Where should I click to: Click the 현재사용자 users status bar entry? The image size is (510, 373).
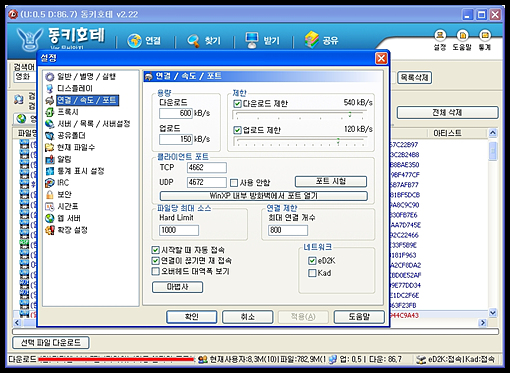click(x=261, y=359)
